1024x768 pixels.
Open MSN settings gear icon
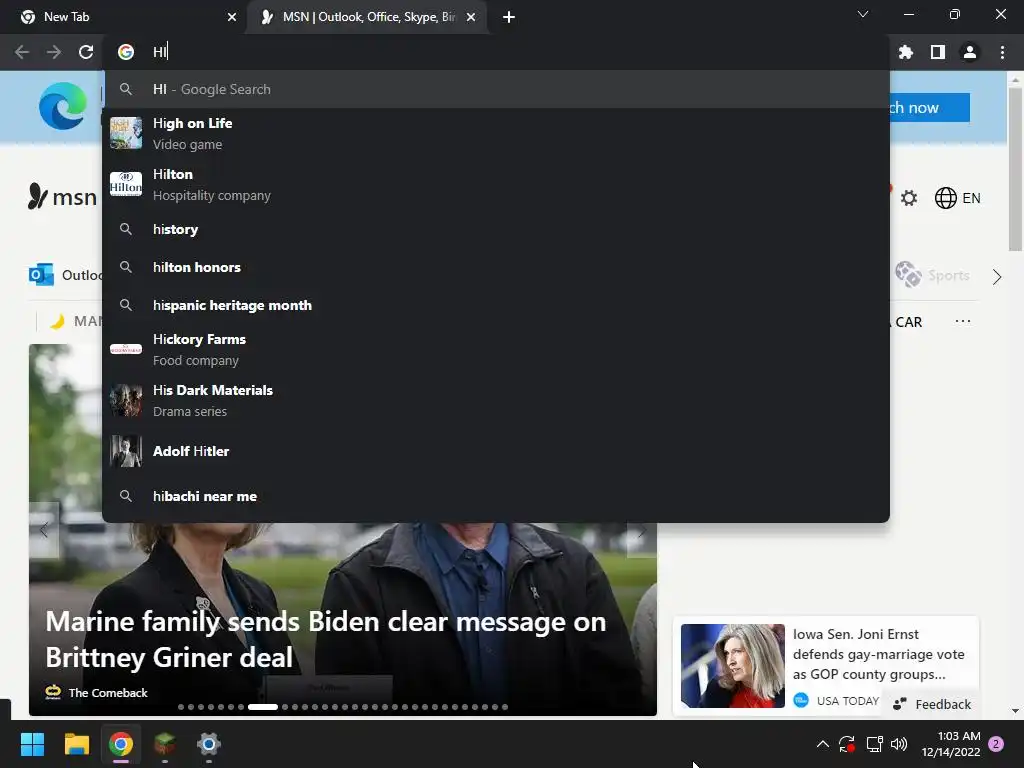pos(909,198)
